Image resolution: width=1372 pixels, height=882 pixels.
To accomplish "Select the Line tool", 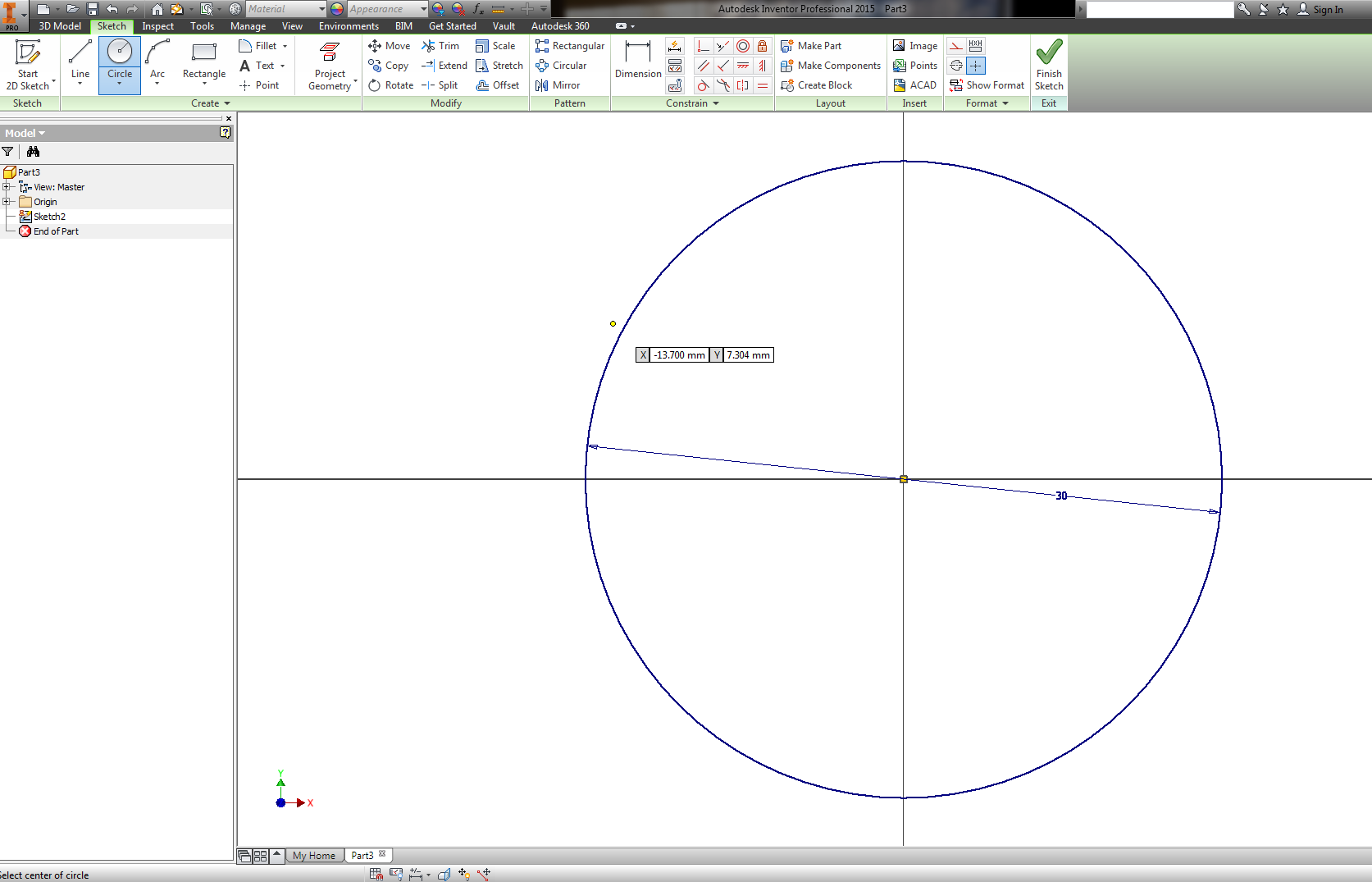I will coord(80,62).
